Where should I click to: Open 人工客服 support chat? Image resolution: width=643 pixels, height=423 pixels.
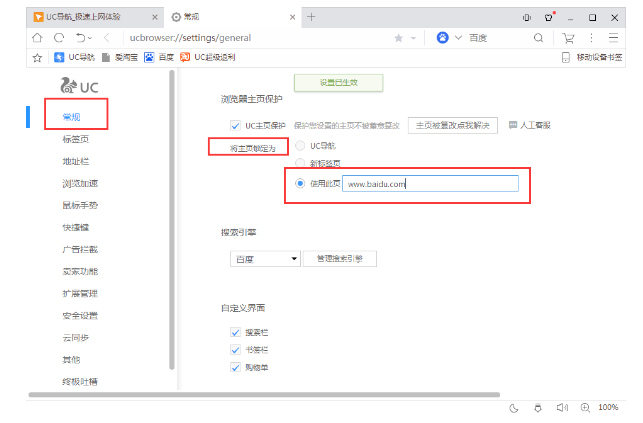[x=530, y=125]
